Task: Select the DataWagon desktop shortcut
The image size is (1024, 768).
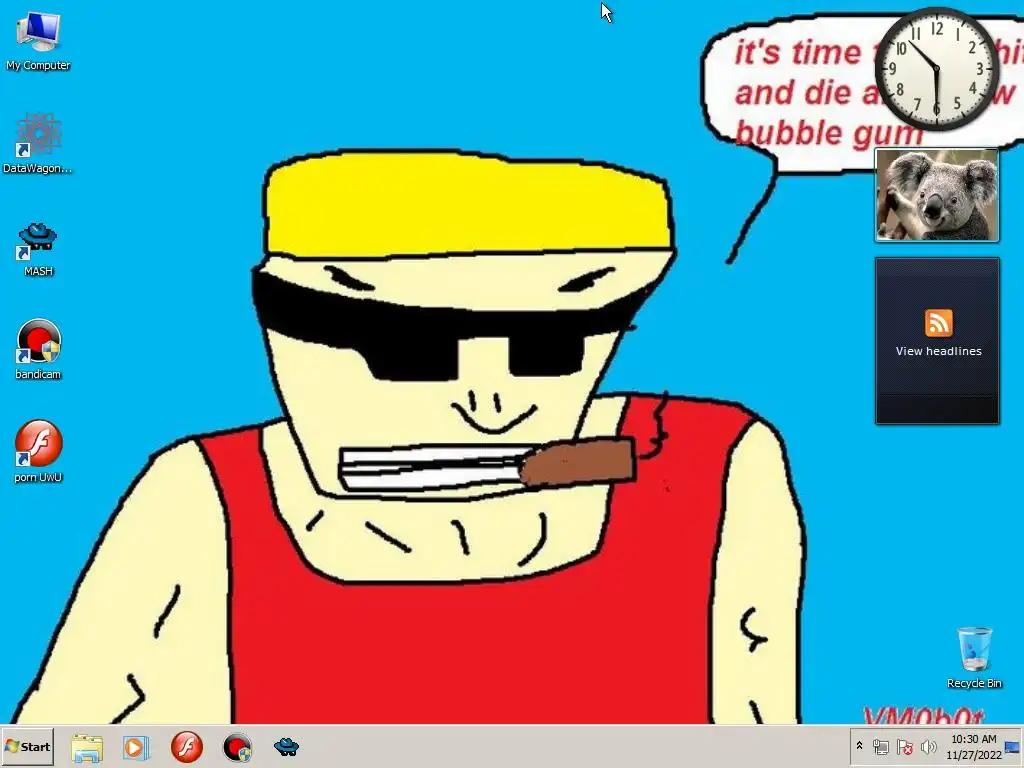Action: click(x=38, y=143)
